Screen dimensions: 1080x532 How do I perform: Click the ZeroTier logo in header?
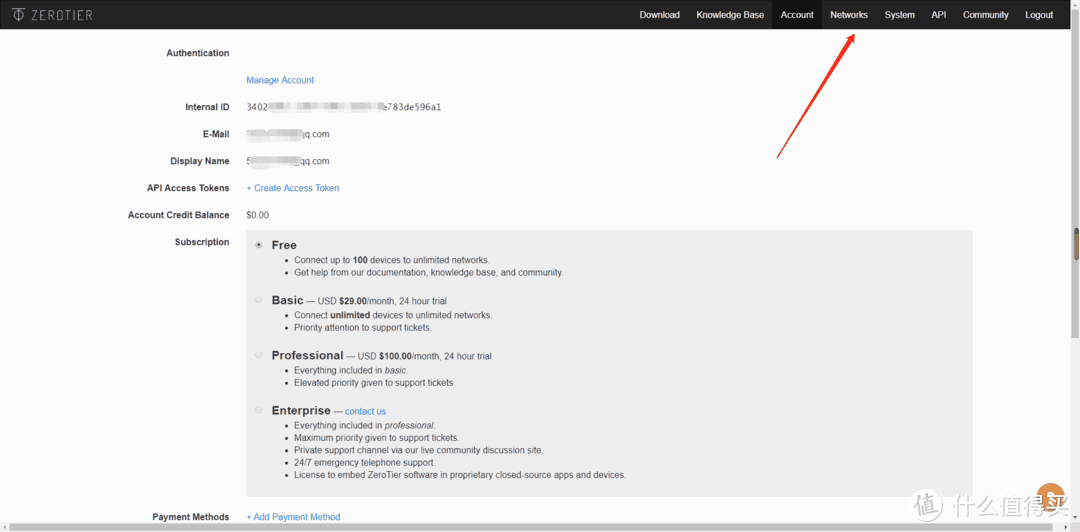pyautogui.click(x=53, y=14)
